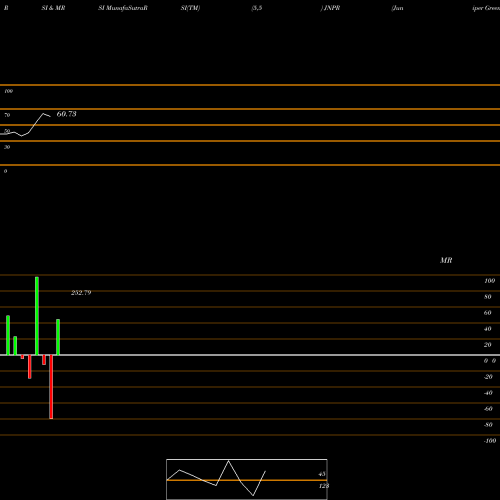This screenshot has width=500, height=500.
Task: Click the MR value label 252.79
Action: pyautogui.click(x=81, y=293)
